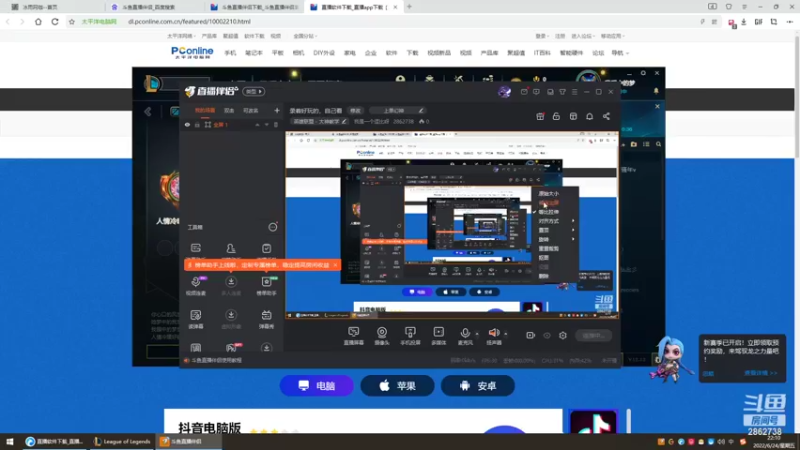The height and width of the screenshot is (450, 800).
Task: Open speaker options arrow
Action: (x=506, y=334)
